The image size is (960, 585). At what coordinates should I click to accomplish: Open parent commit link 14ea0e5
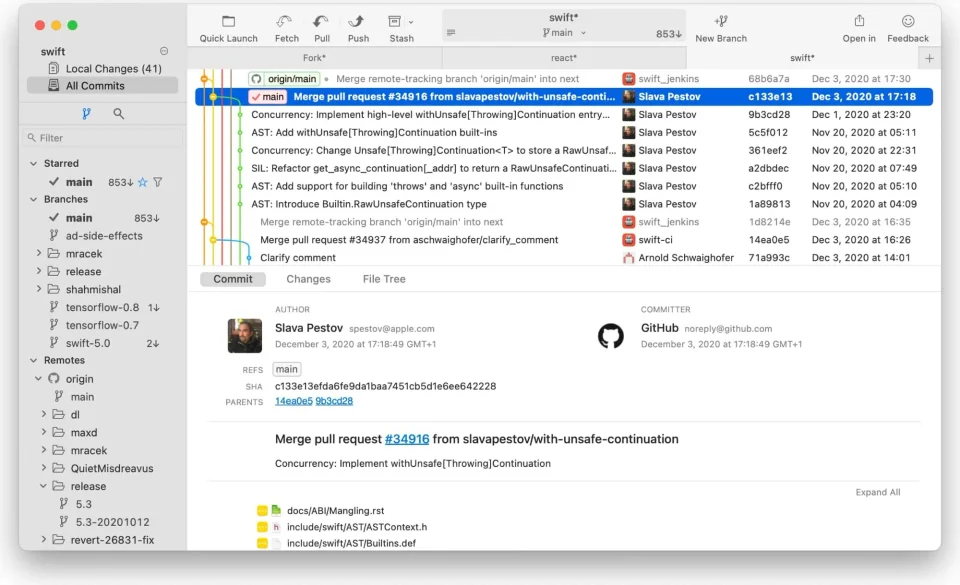coord(294,401)
